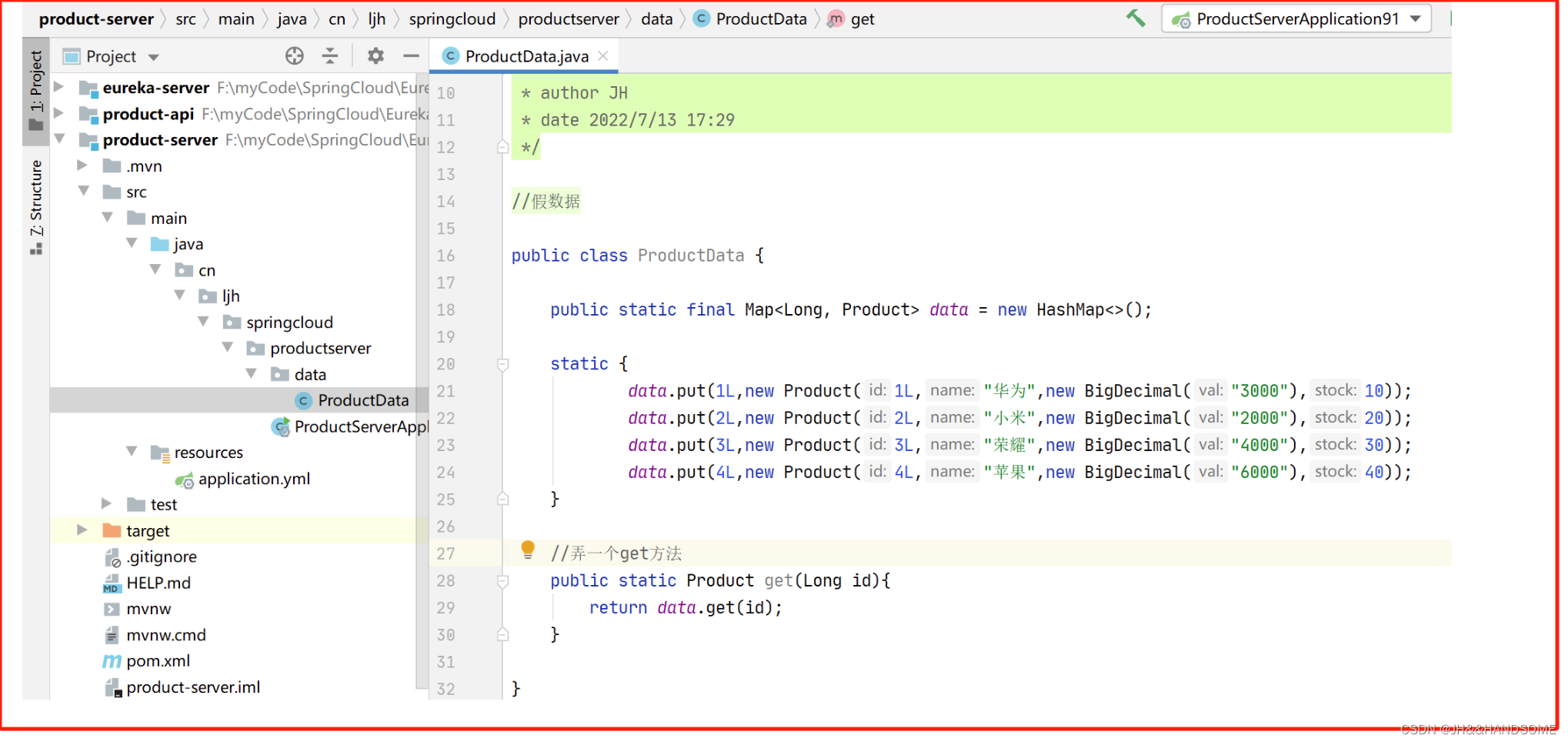Open Project panel settings gear
The width and height of the screenshot is (1568, 742).
377,55
